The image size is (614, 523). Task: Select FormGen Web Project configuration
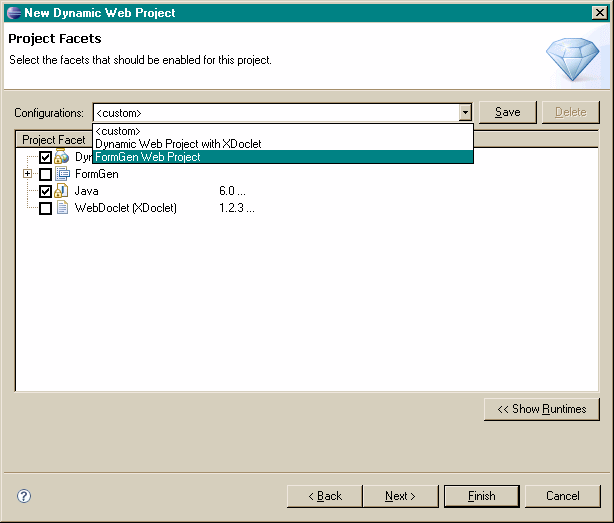148,157
